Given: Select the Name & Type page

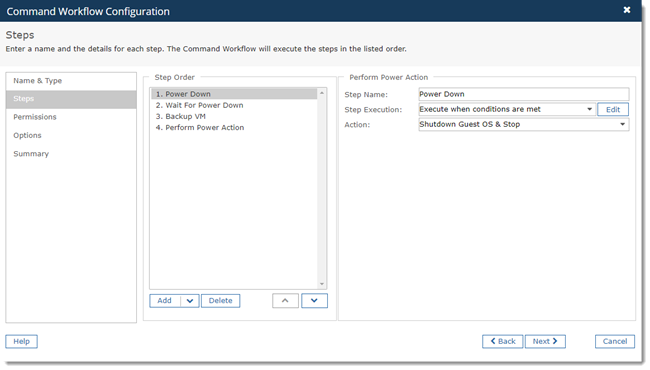Looking at the screenshot, I should point(71,81).
